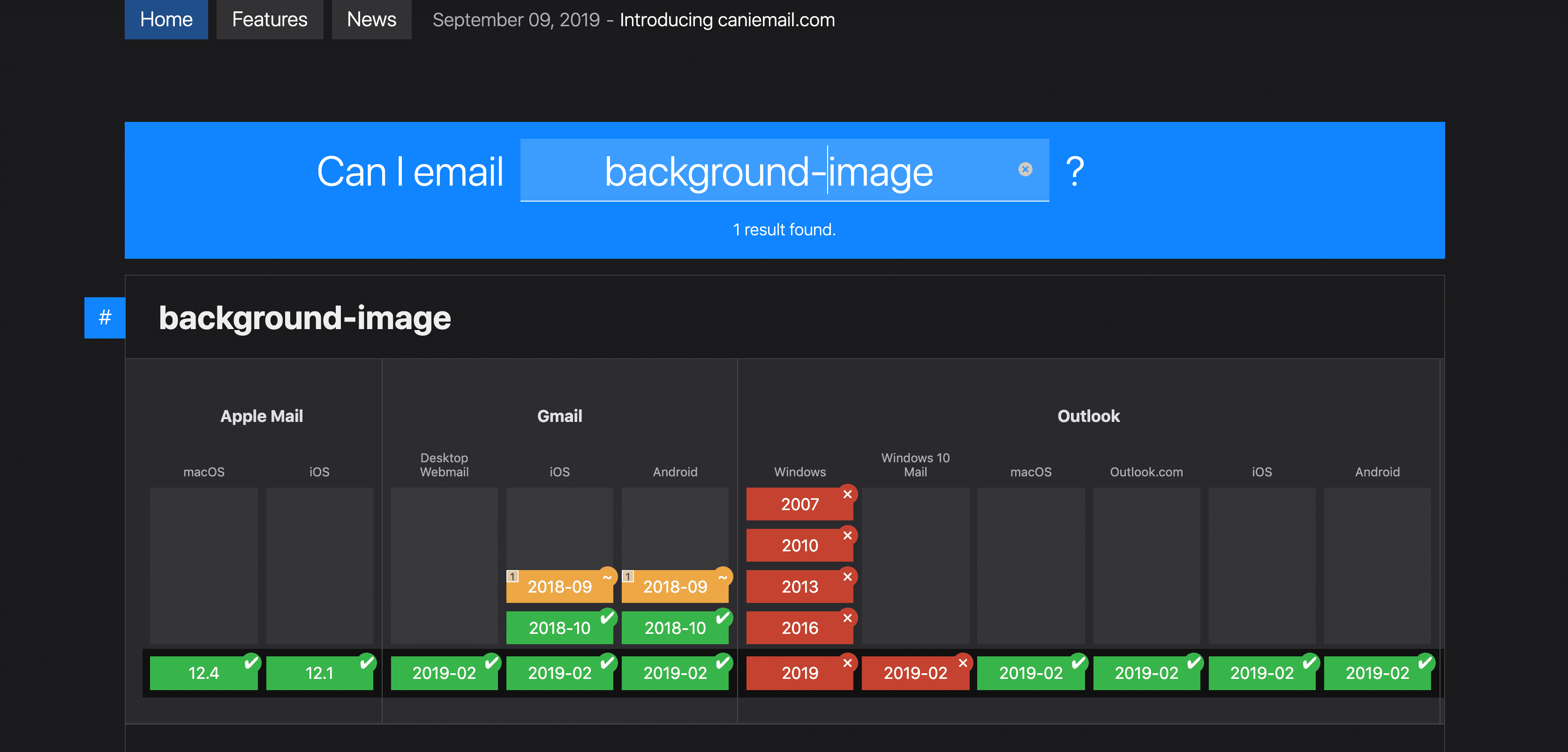This screenshot has width=1568, height=752.
Task: Select Gmail Desktop Webmail 2019-02 cell
Action: [x=445, y=673]
